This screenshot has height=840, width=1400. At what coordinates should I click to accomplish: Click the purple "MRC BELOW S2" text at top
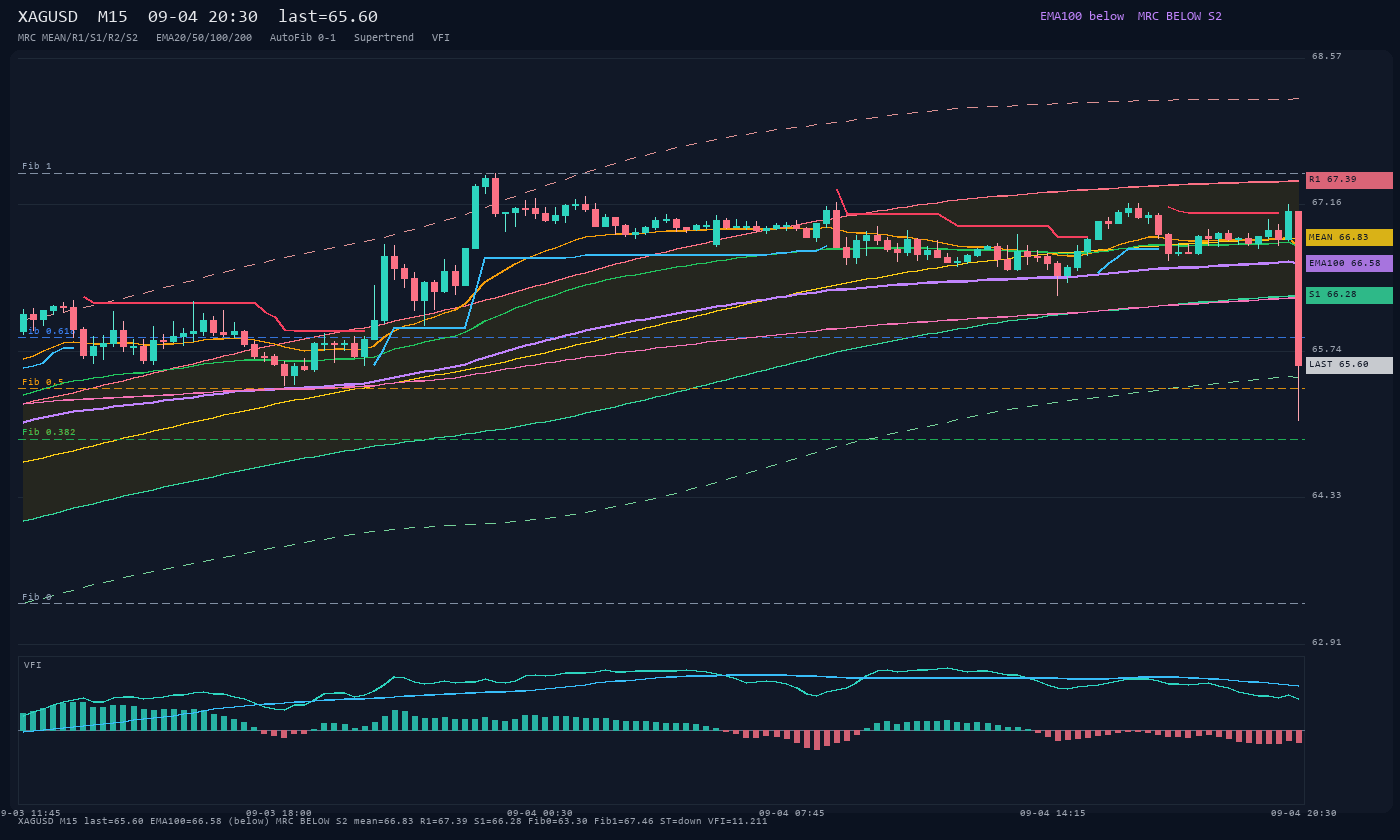tap(1180, 16)
